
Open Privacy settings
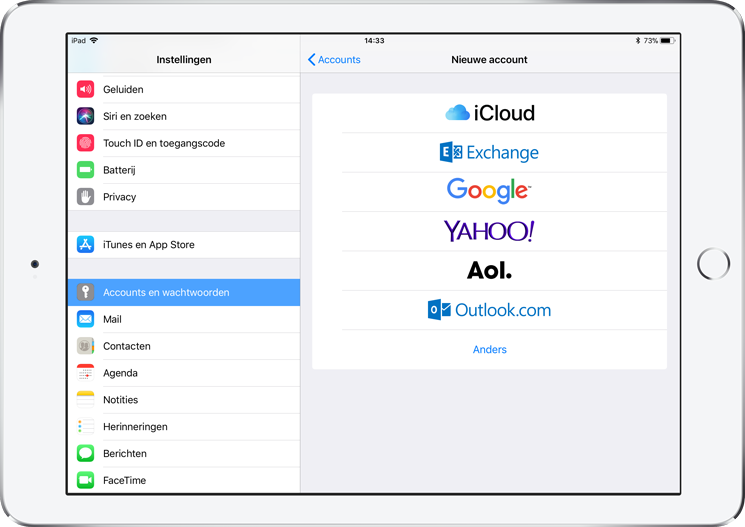[x=184, y=197]
